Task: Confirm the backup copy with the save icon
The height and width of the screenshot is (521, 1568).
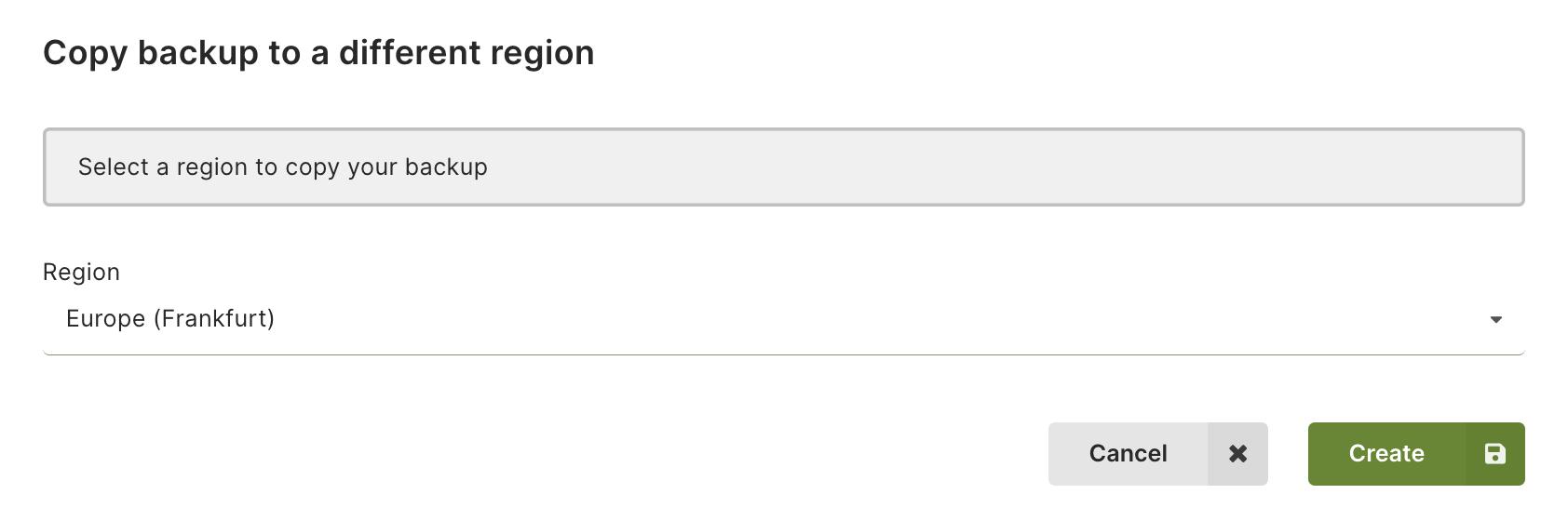Action: 1494,454
